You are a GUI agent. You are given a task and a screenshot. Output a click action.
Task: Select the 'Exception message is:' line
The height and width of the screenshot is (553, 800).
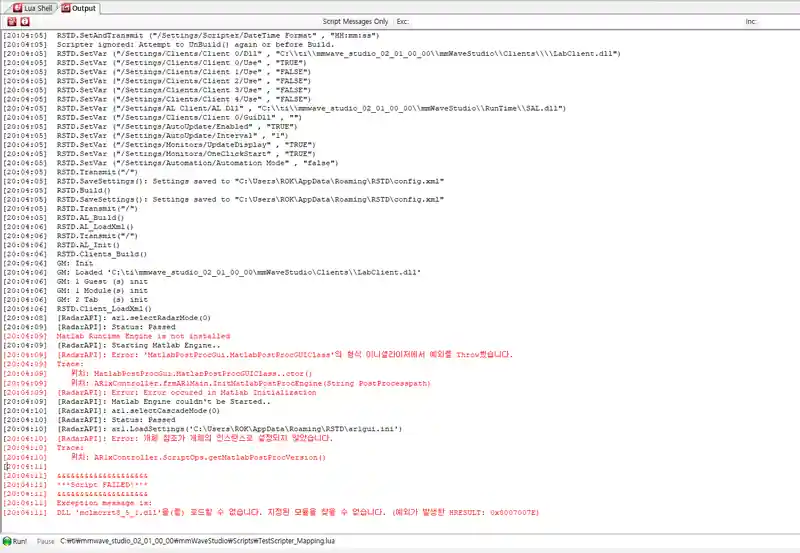(76, 503)
